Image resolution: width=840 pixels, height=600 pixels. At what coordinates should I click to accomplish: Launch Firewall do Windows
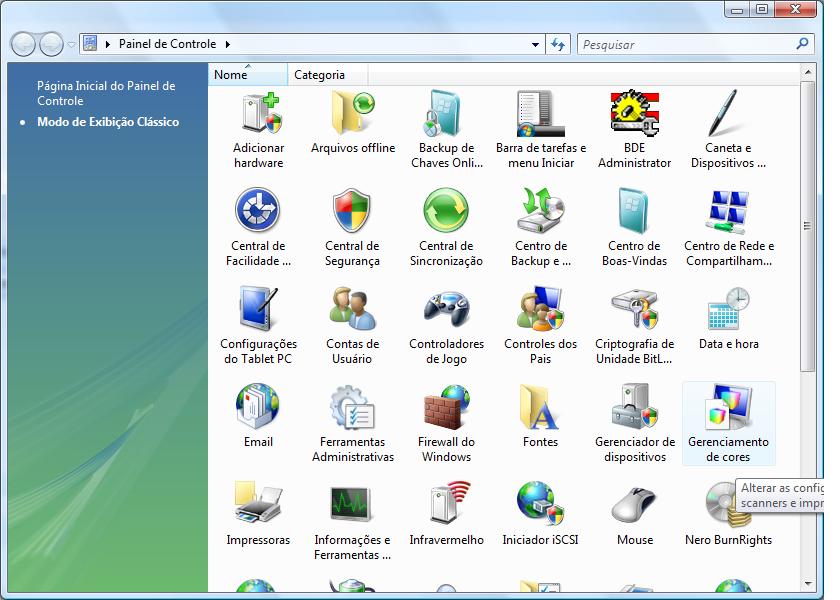click(446, 408)
